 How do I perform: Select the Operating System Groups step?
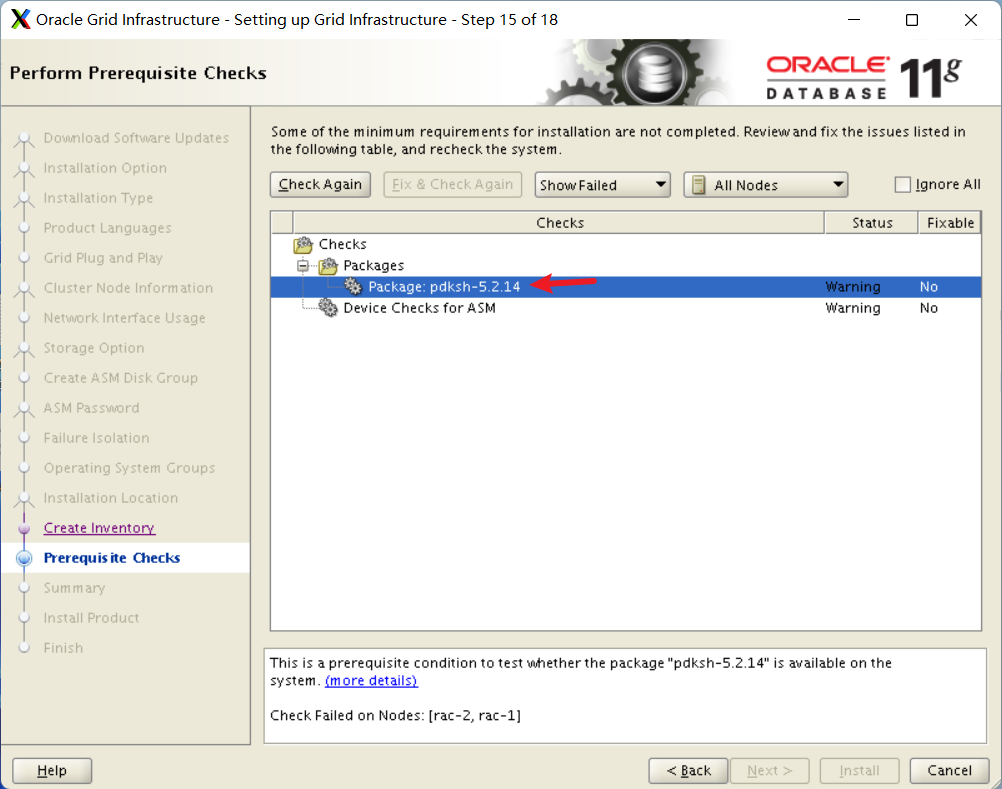129,468
